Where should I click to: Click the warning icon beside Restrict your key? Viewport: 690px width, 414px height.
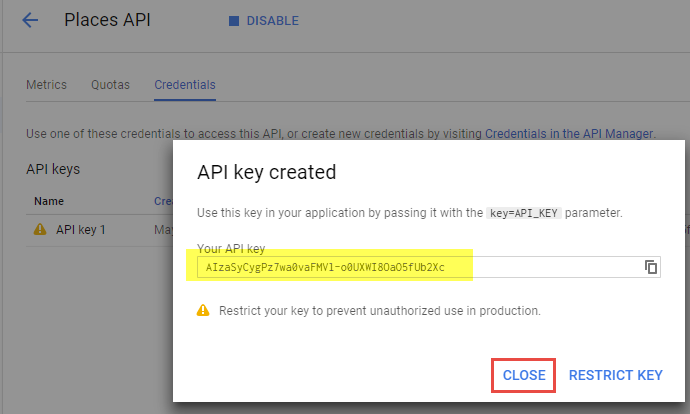[203, 310]
